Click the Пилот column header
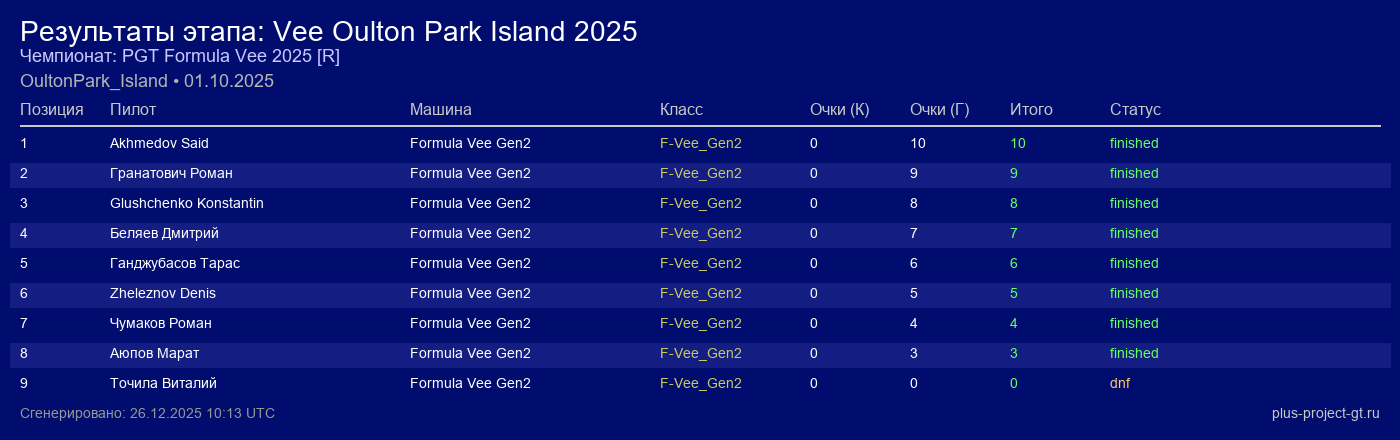The height and width of the screenshot is (440, 1400). pyautogui.click(x=133, y=109)
